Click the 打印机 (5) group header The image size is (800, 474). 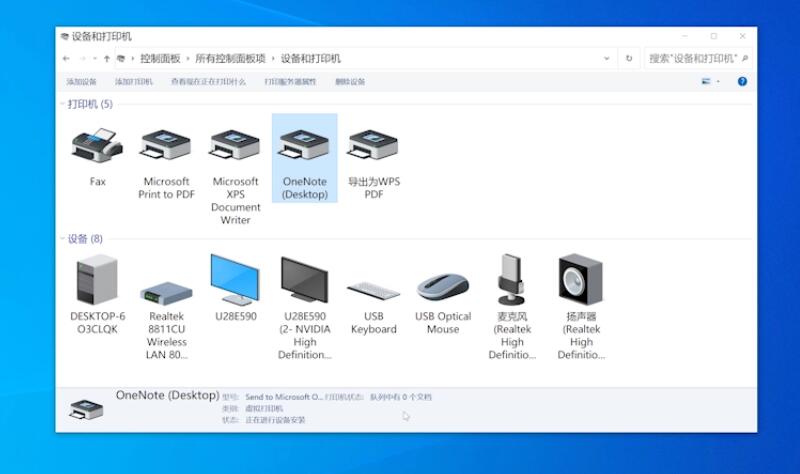pos(90,104)
